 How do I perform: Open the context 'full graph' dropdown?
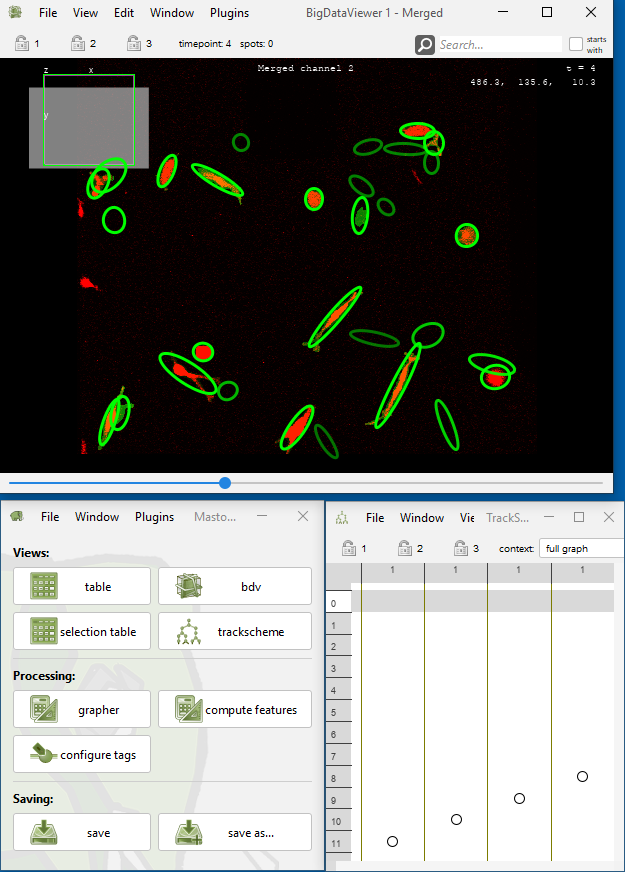pyautogui.click(x=582, y=548)
